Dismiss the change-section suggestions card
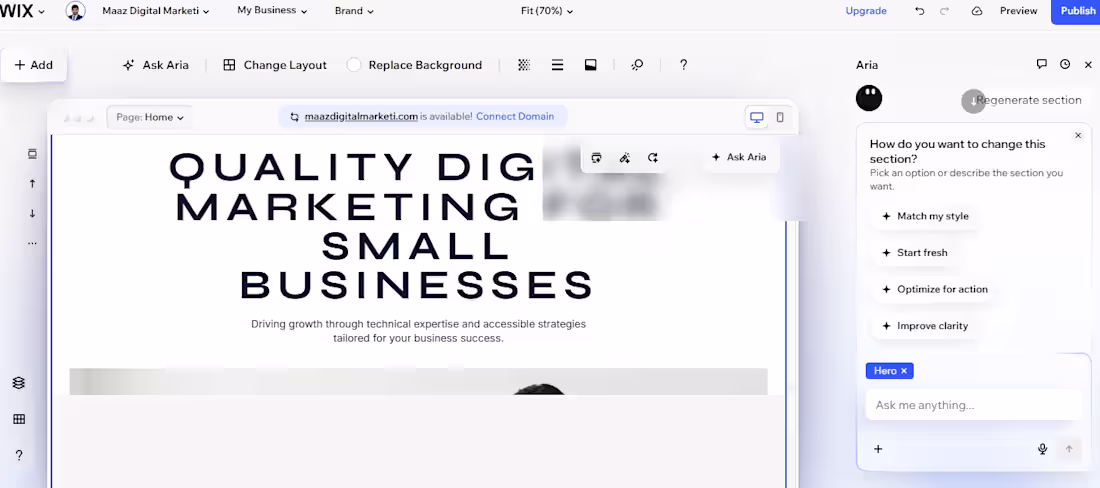Image resolution: width=1100 pixels, height=488 pixels. click(x=1078, y=135)
